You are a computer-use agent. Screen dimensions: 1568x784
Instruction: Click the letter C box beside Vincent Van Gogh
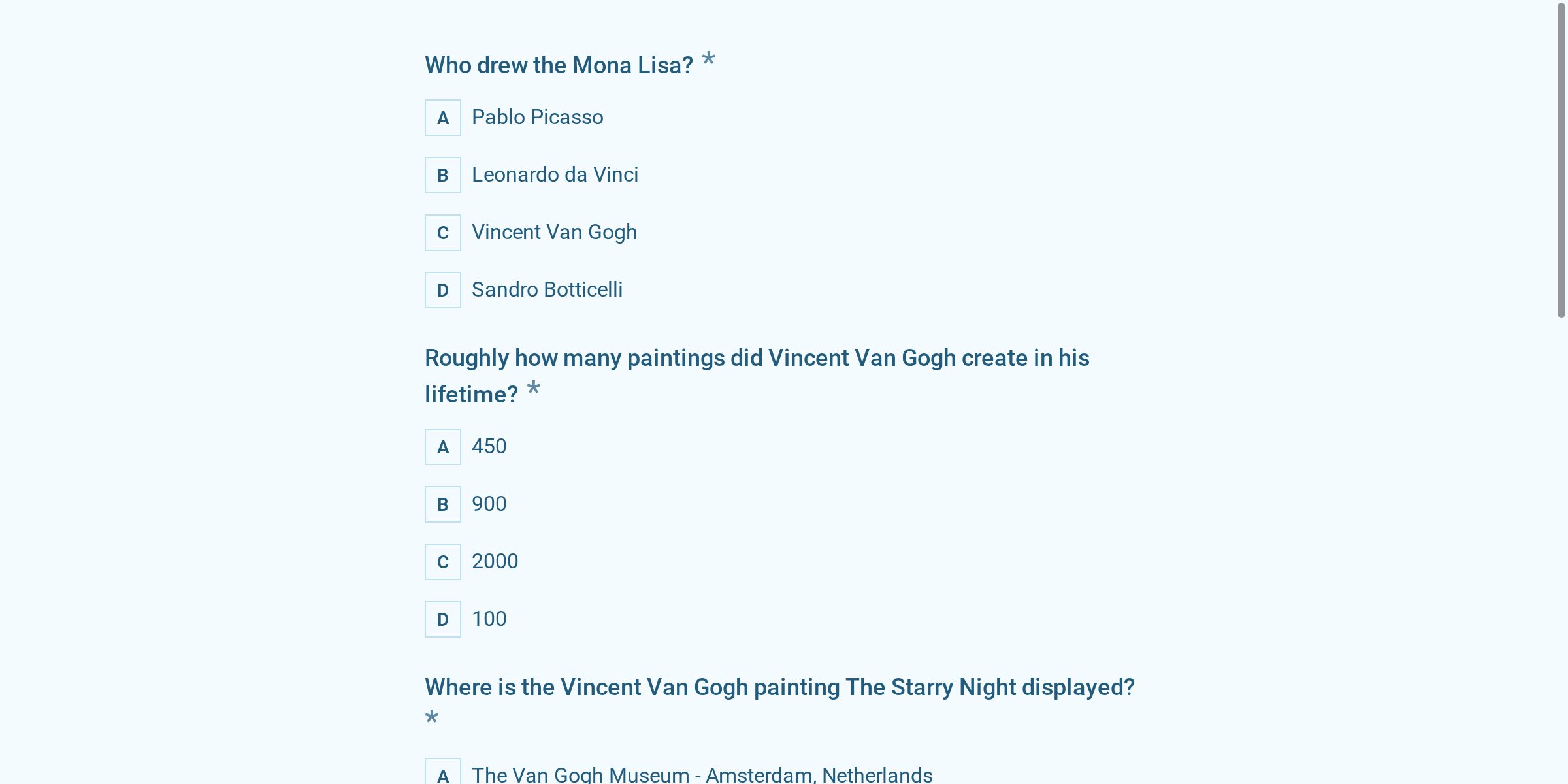[x=443, y=233]
